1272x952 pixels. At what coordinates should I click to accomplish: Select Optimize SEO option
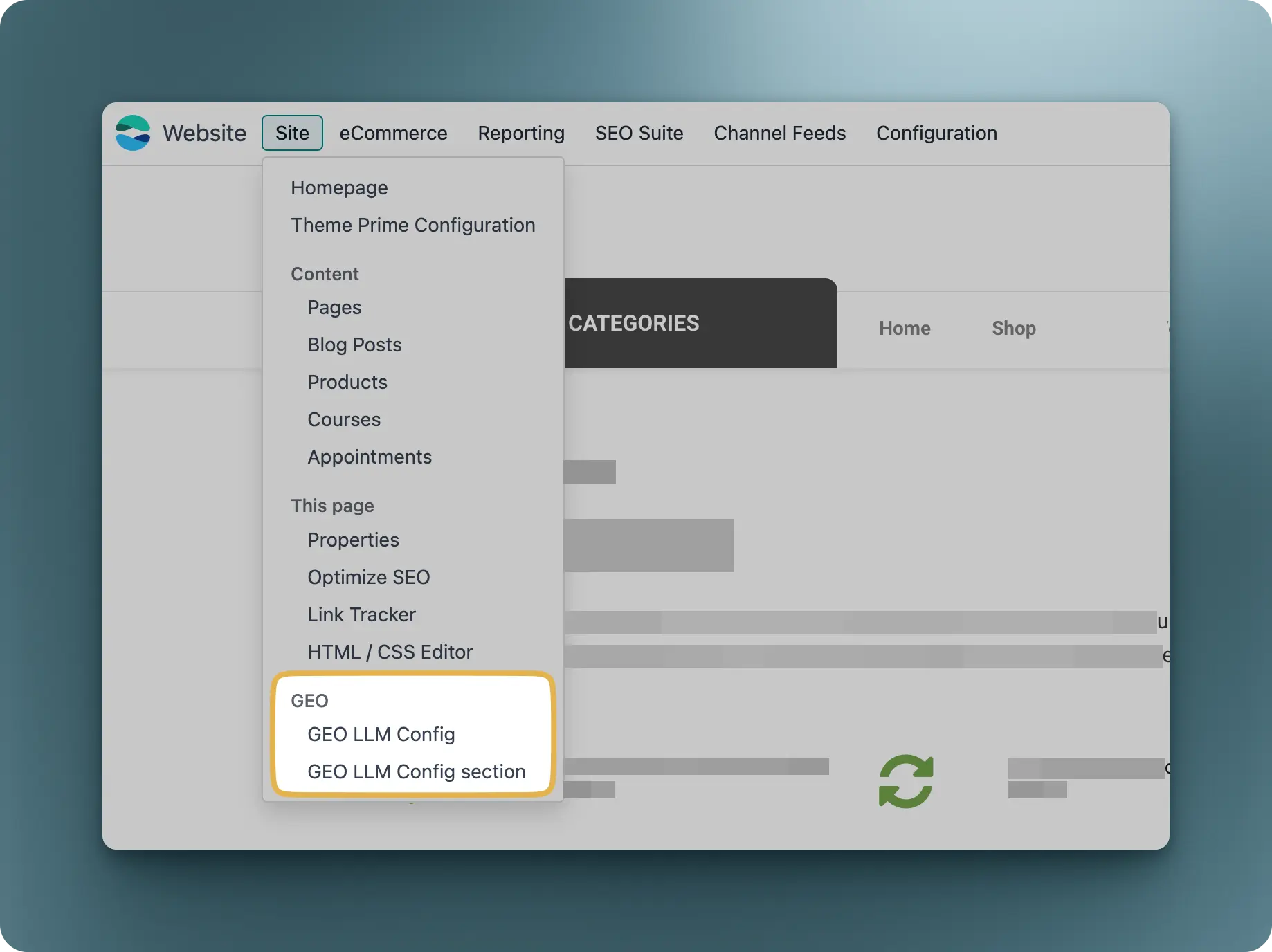[x=368, y=577]
